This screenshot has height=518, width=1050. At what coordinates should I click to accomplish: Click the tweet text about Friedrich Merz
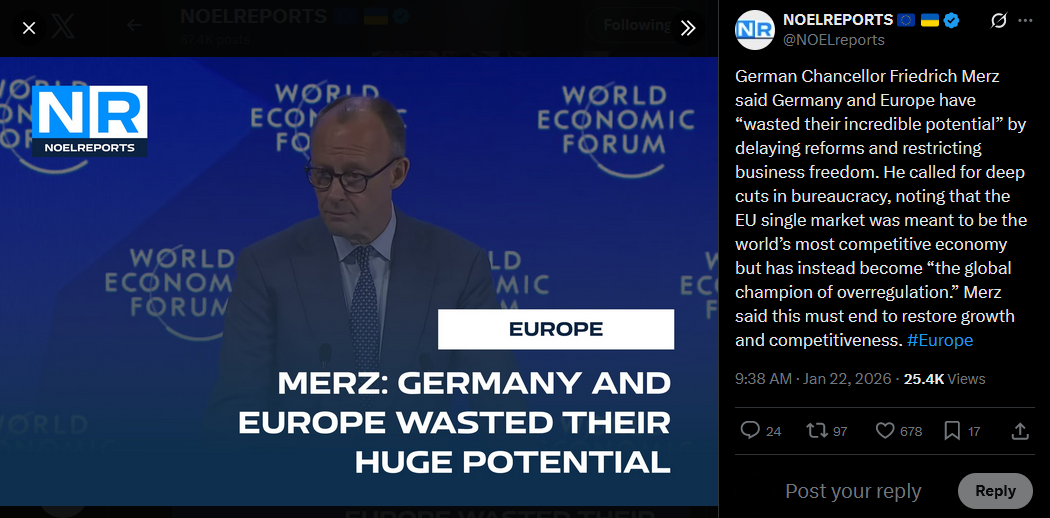[881, 208]
